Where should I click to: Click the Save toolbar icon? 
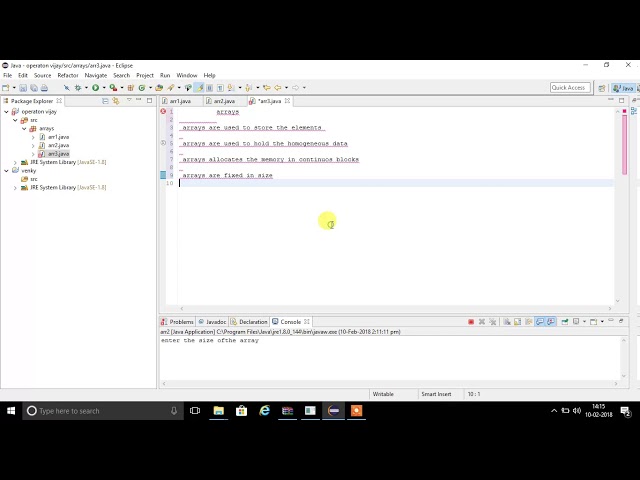pyautogui.click(x=23, y=88)
